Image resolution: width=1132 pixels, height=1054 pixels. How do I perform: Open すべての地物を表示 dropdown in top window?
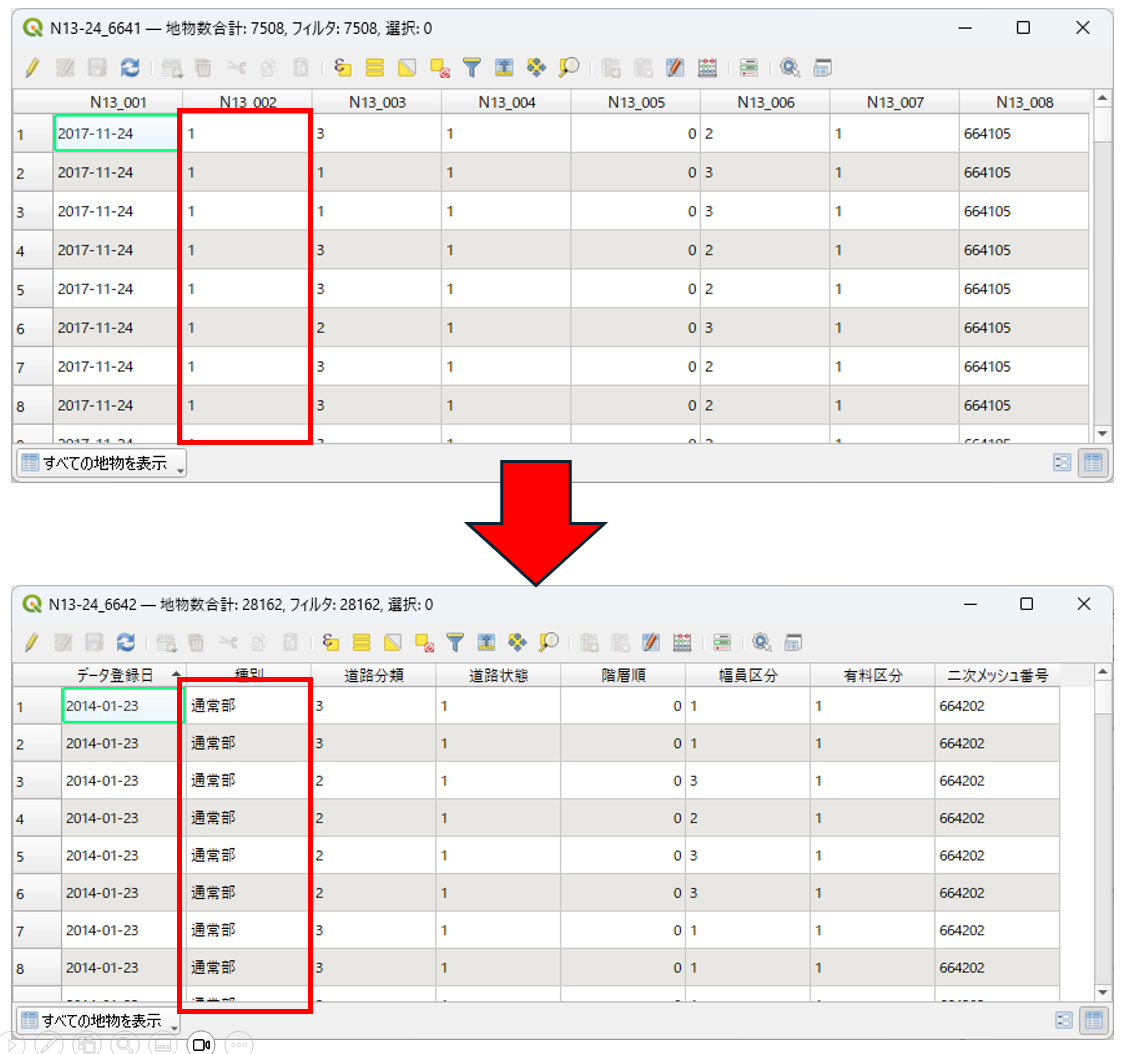[x=102, y=463]
